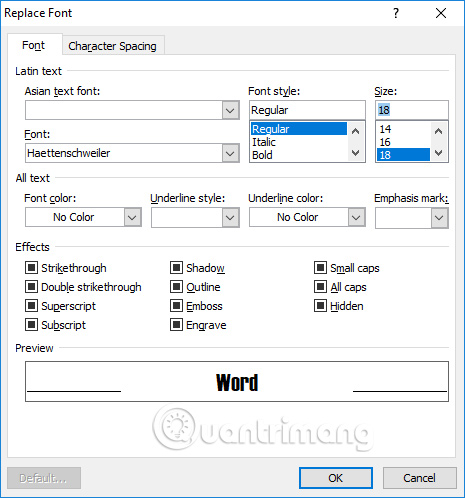Toggle the Hidden checkbox
Viewport: 465px width, 498px height.
click(320, 306)
